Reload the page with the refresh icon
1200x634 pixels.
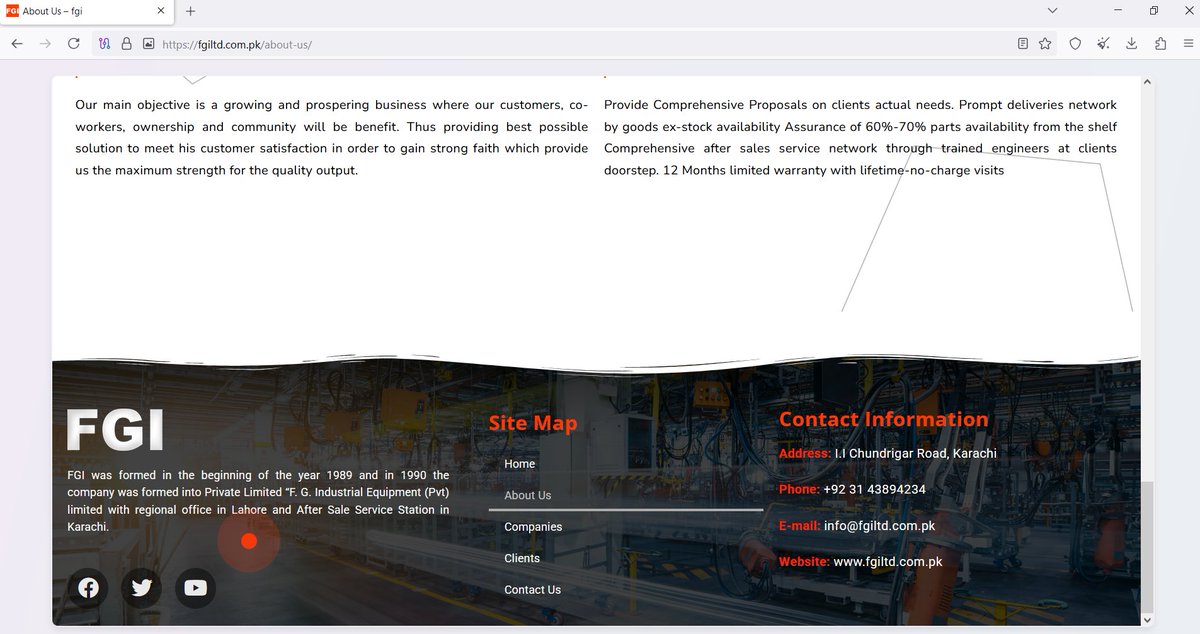[72, 43]
